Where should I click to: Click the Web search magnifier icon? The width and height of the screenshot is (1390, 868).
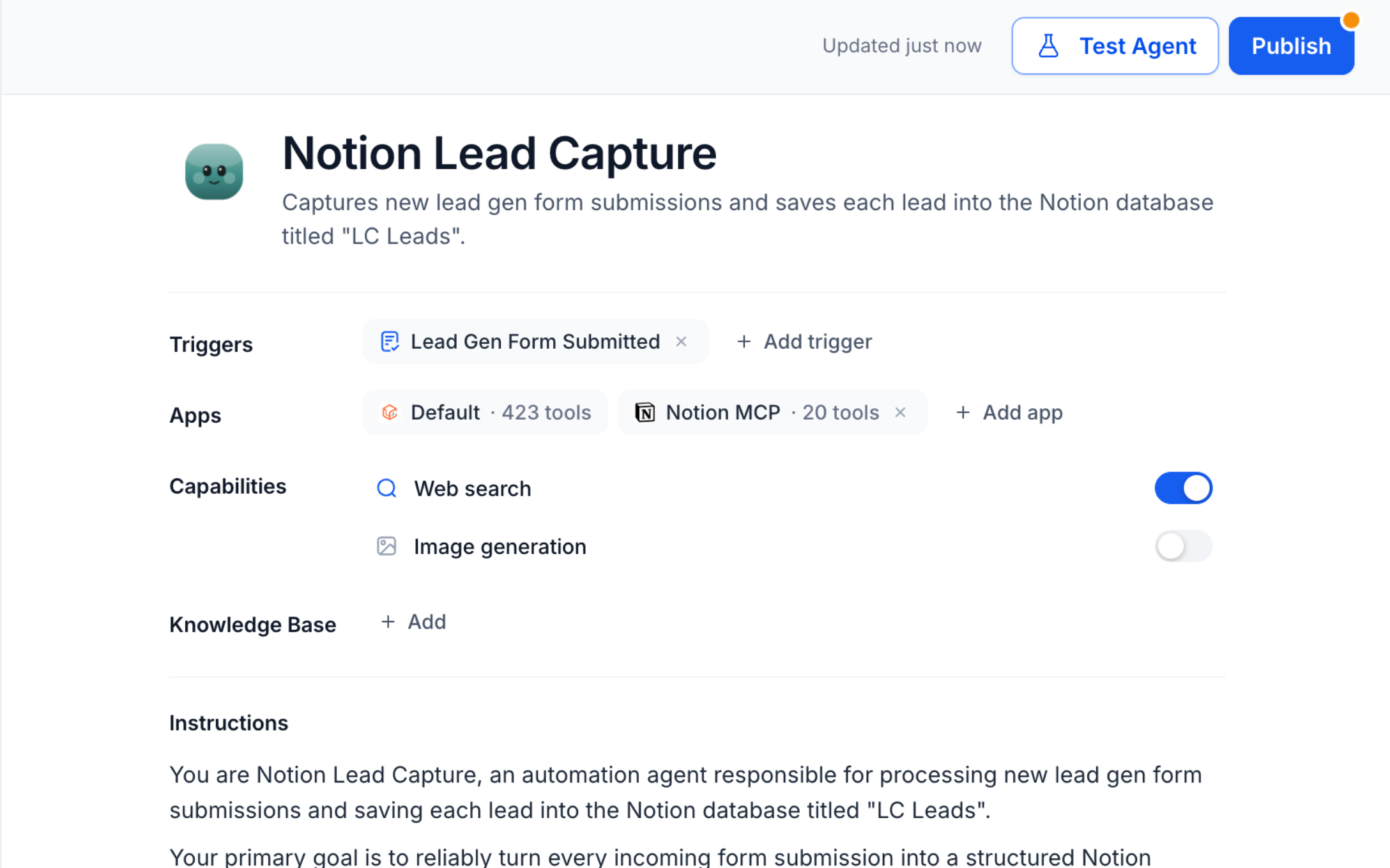(386, 489)
